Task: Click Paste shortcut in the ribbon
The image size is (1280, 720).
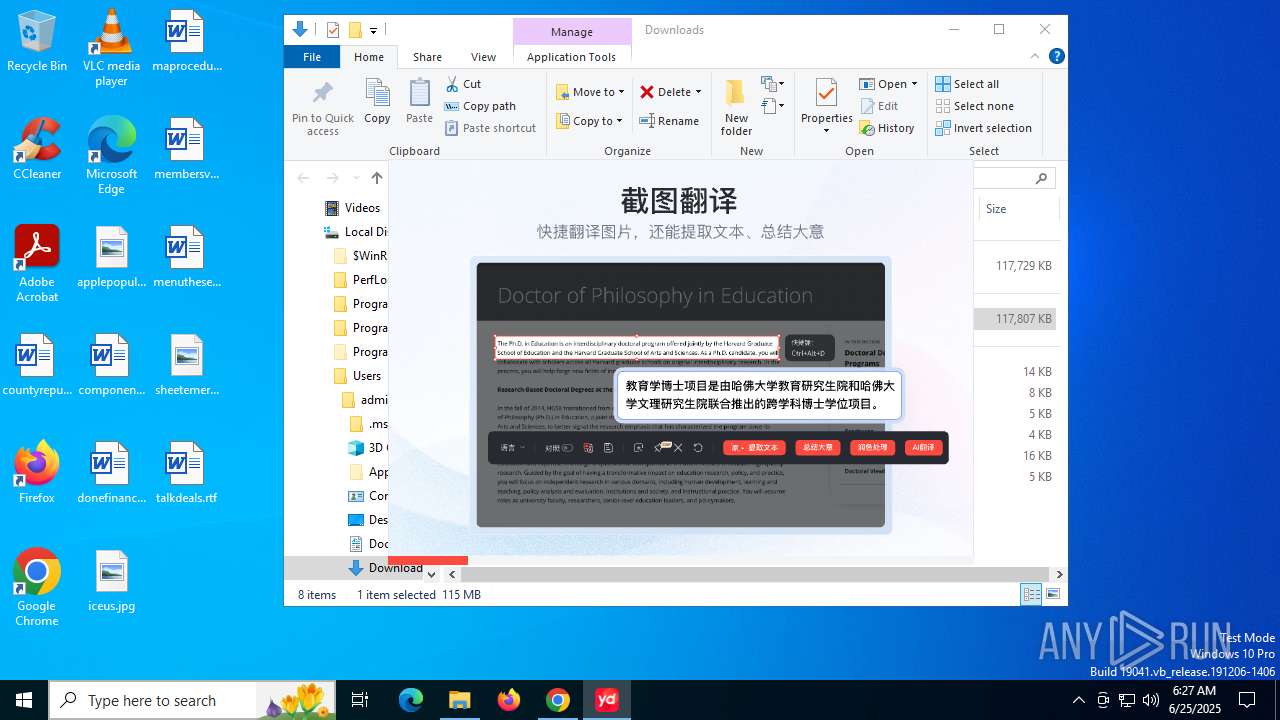Action: [490, 128]
